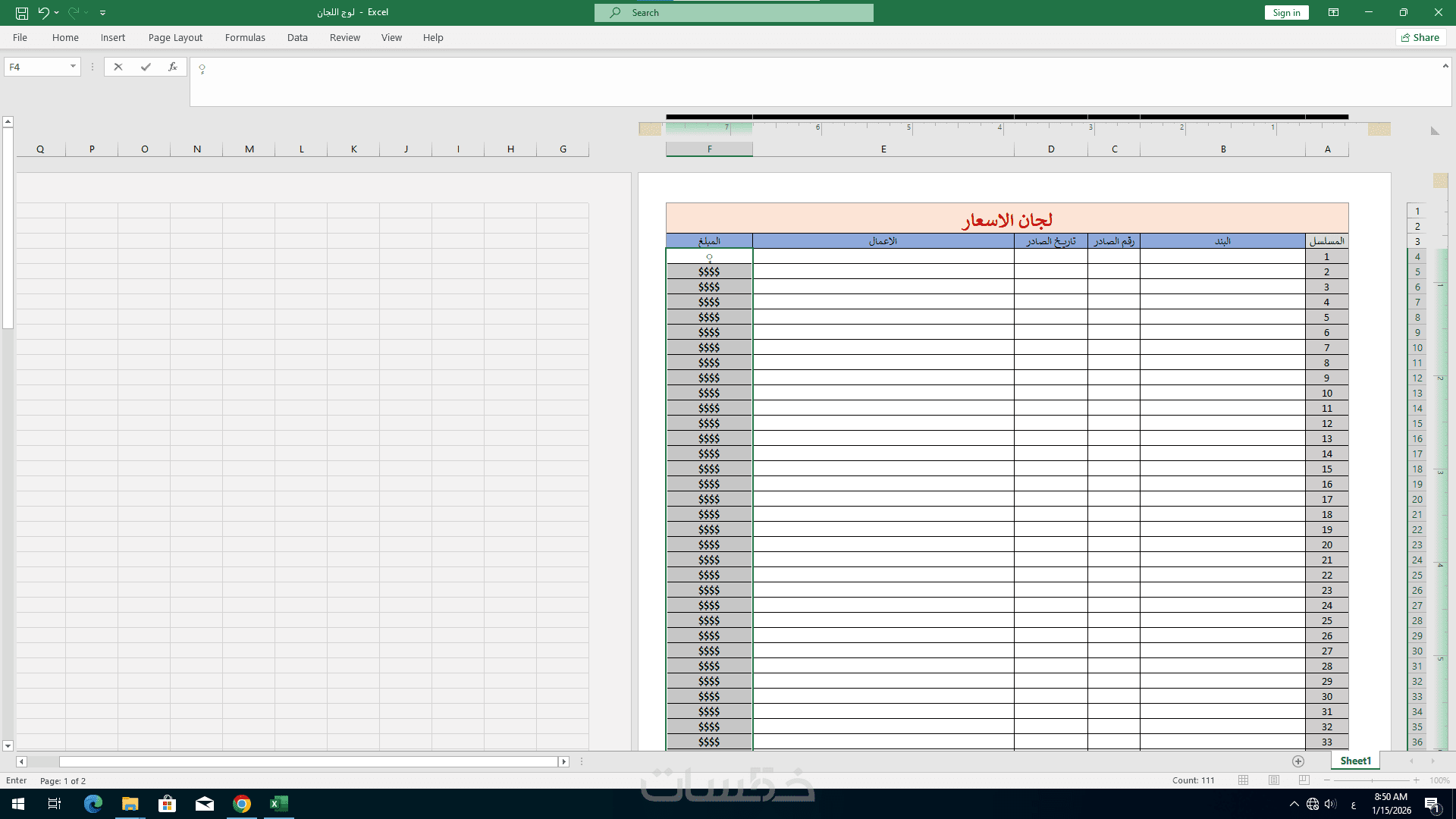Select the Sheet1 tab
The image size is (1456, 819).
[1355, 761]
